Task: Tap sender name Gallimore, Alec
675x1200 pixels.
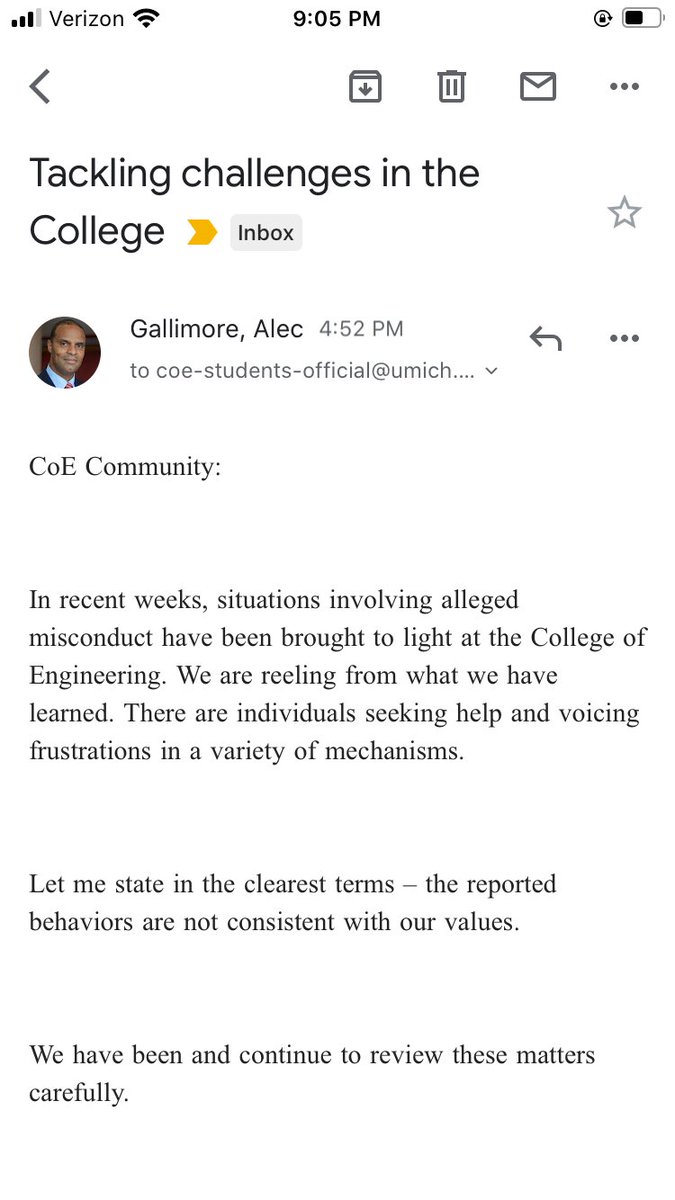Action: tap(216, 329)
